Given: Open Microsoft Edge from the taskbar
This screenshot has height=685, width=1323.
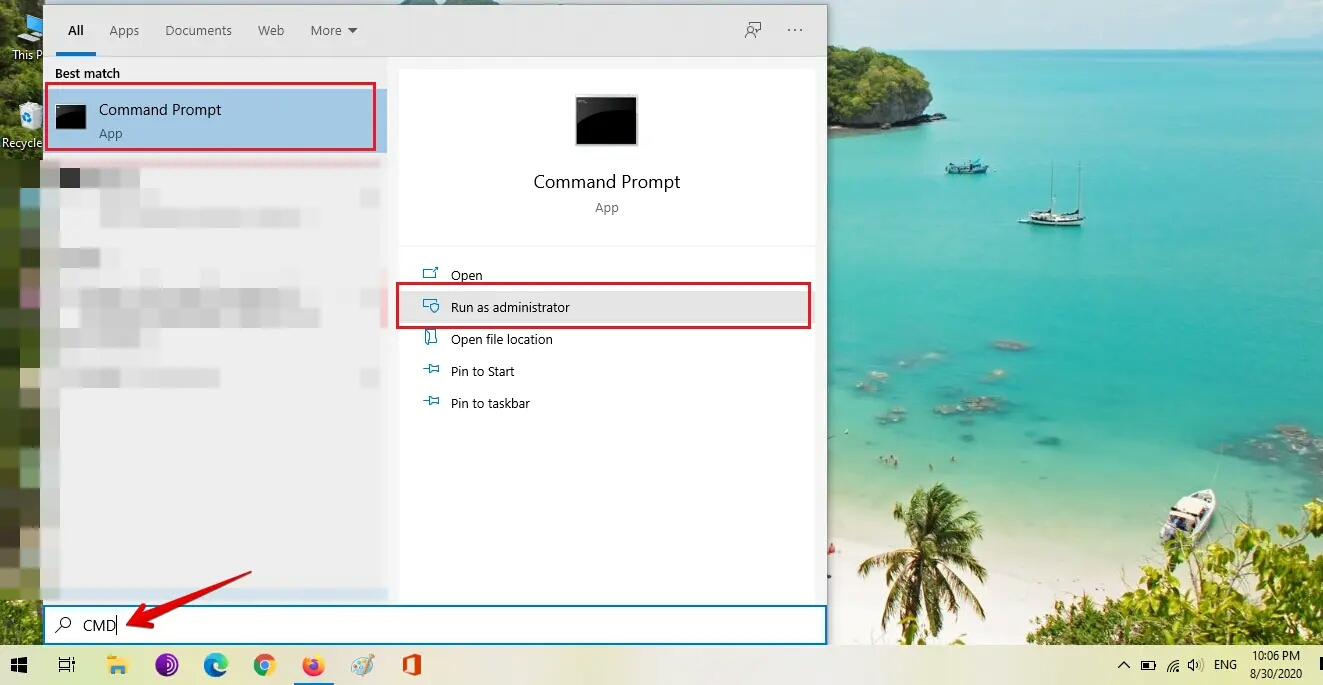Looking at the screenshot, I should click(215, 665).
